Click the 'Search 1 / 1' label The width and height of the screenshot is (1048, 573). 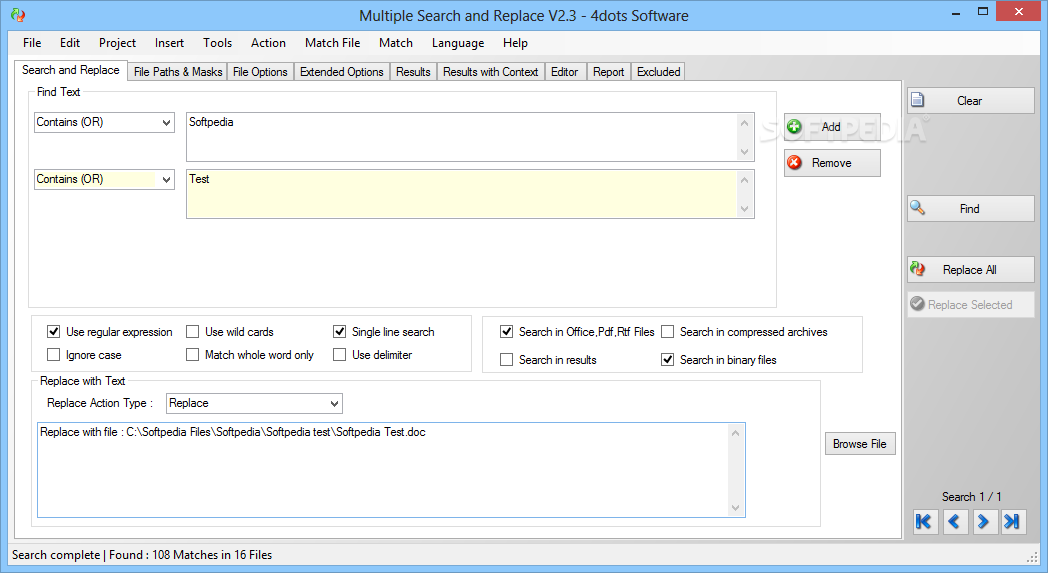click(971, 497)
